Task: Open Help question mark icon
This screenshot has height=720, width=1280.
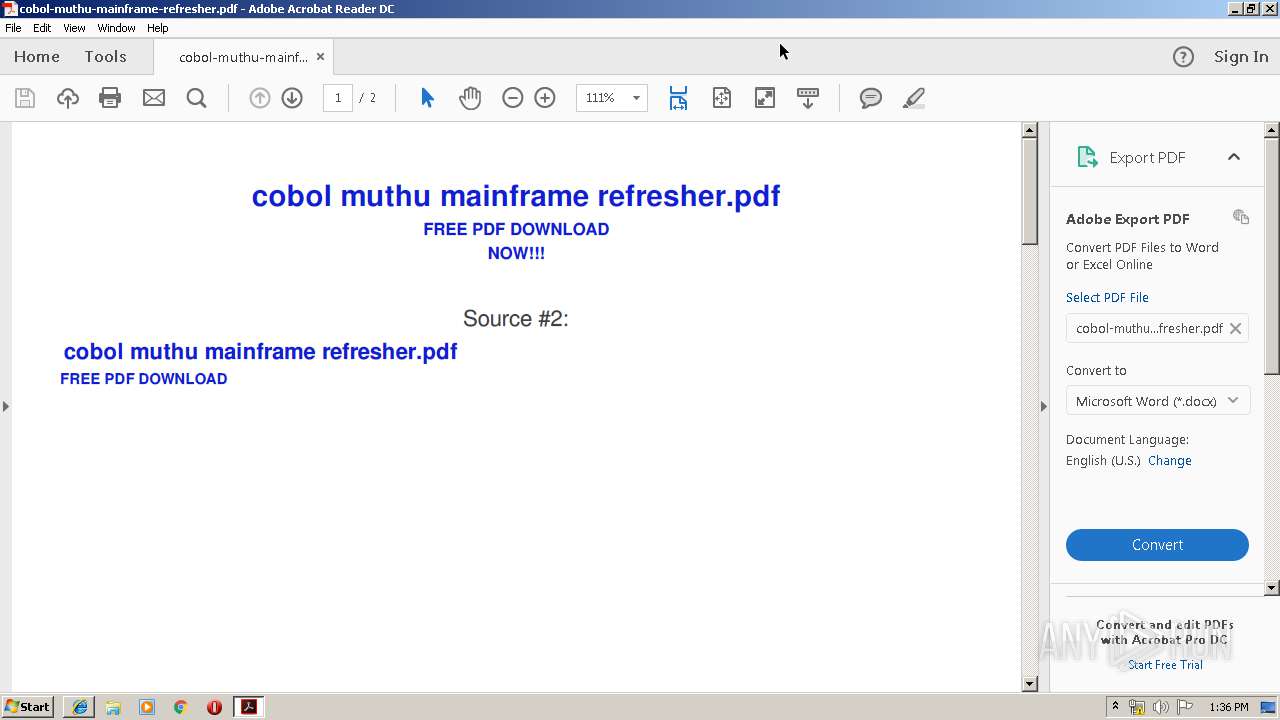Action: [x=1183, y=57]
